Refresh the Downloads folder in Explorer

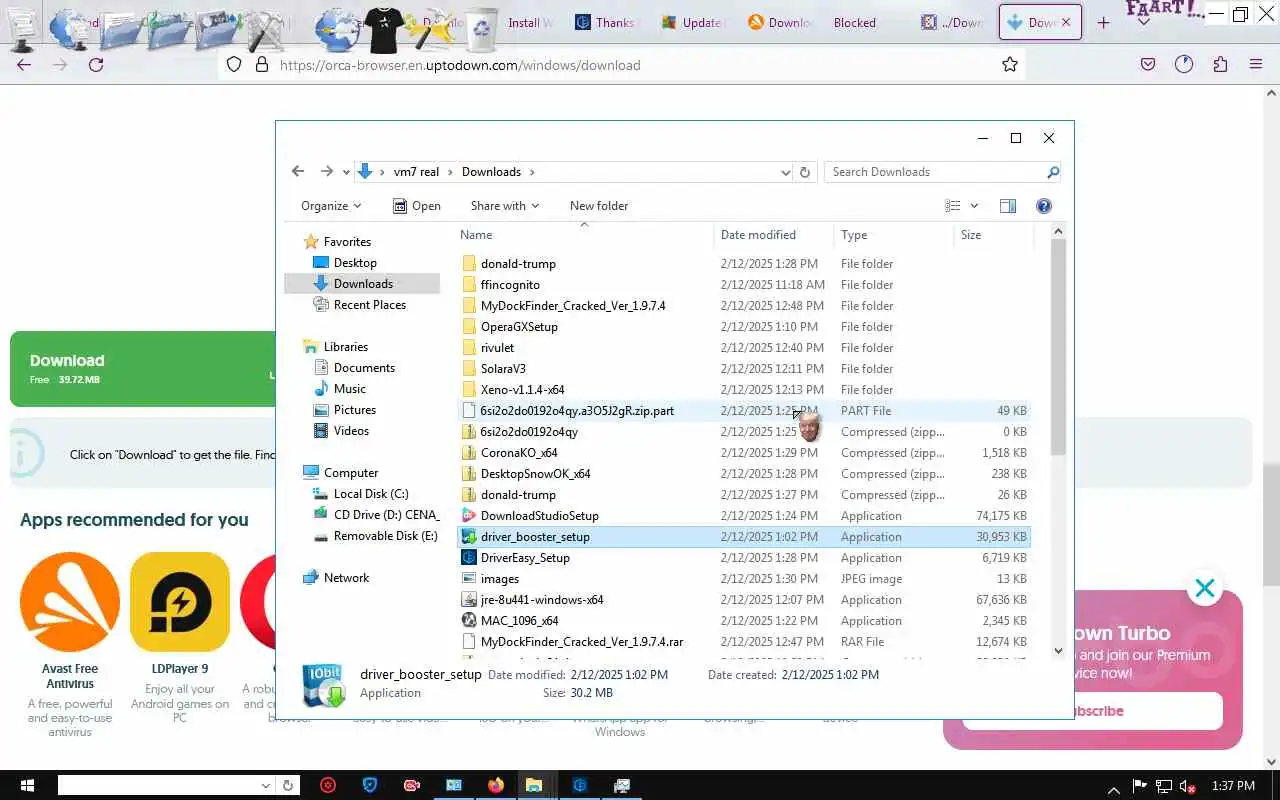[x=805, y=172]
